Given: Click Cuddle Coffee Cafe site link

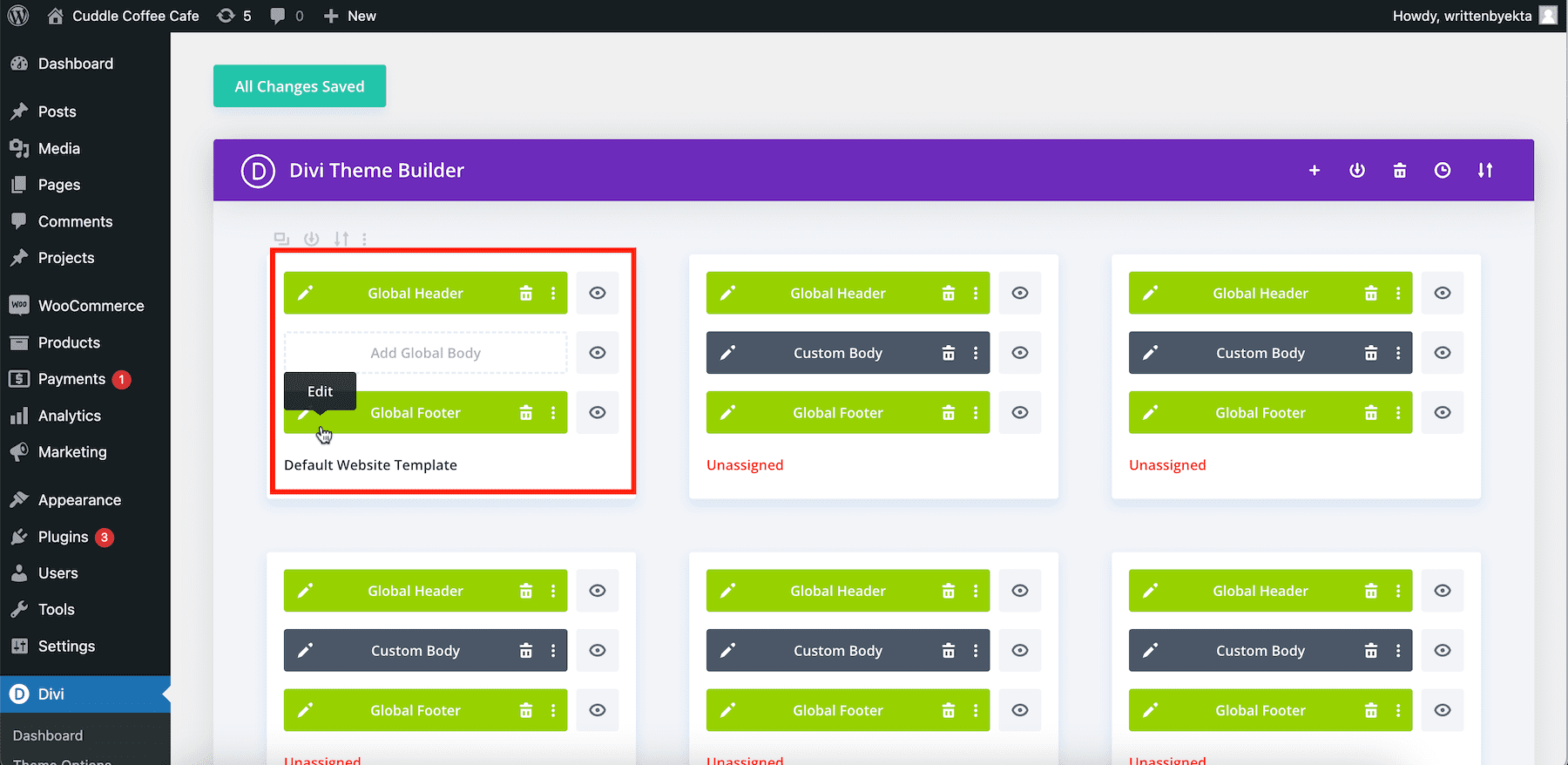Looking at the screenshot, I should [x=135, y=16].
